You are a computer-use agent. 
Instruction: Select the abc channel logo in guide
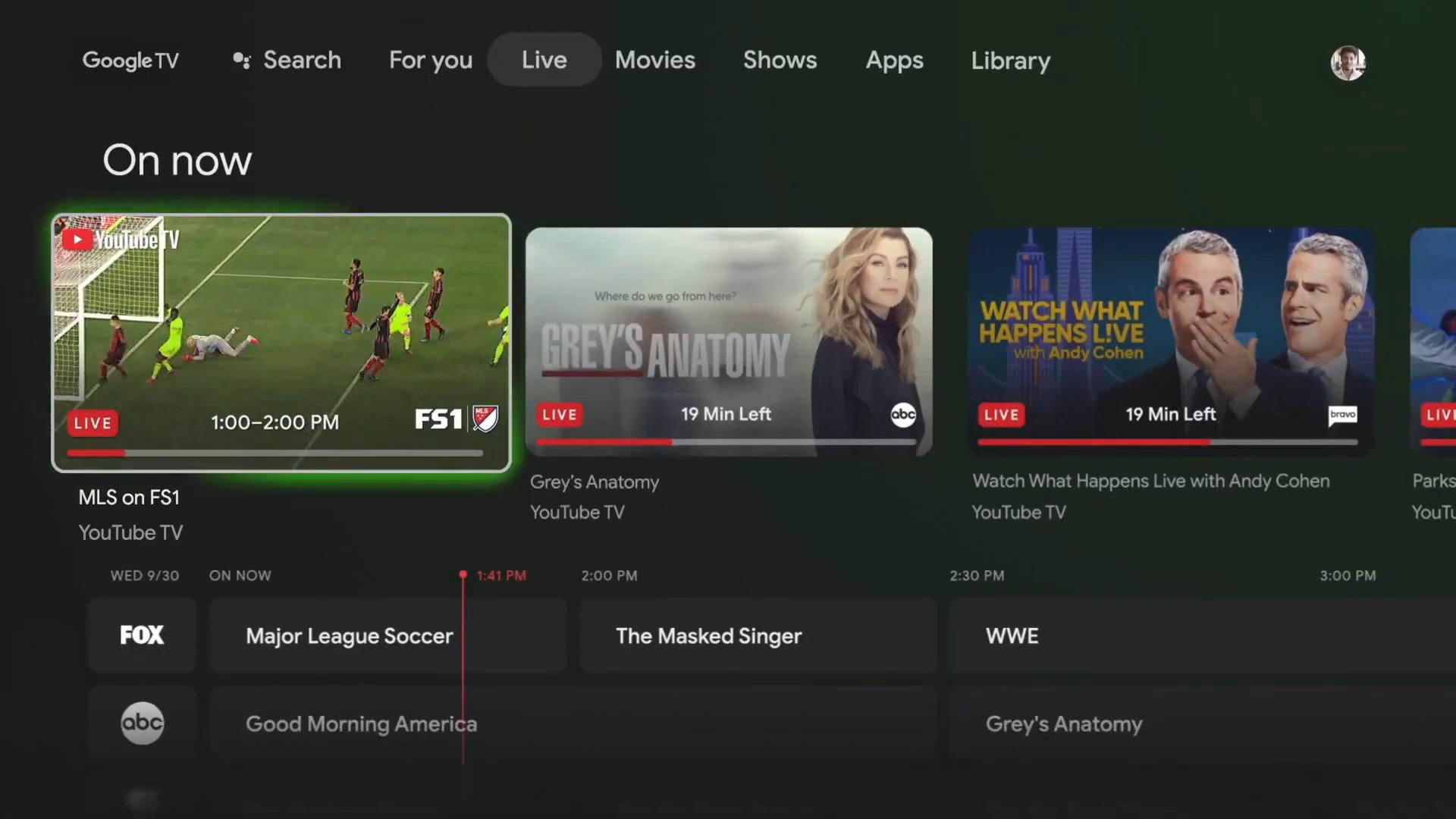point(142,723)
